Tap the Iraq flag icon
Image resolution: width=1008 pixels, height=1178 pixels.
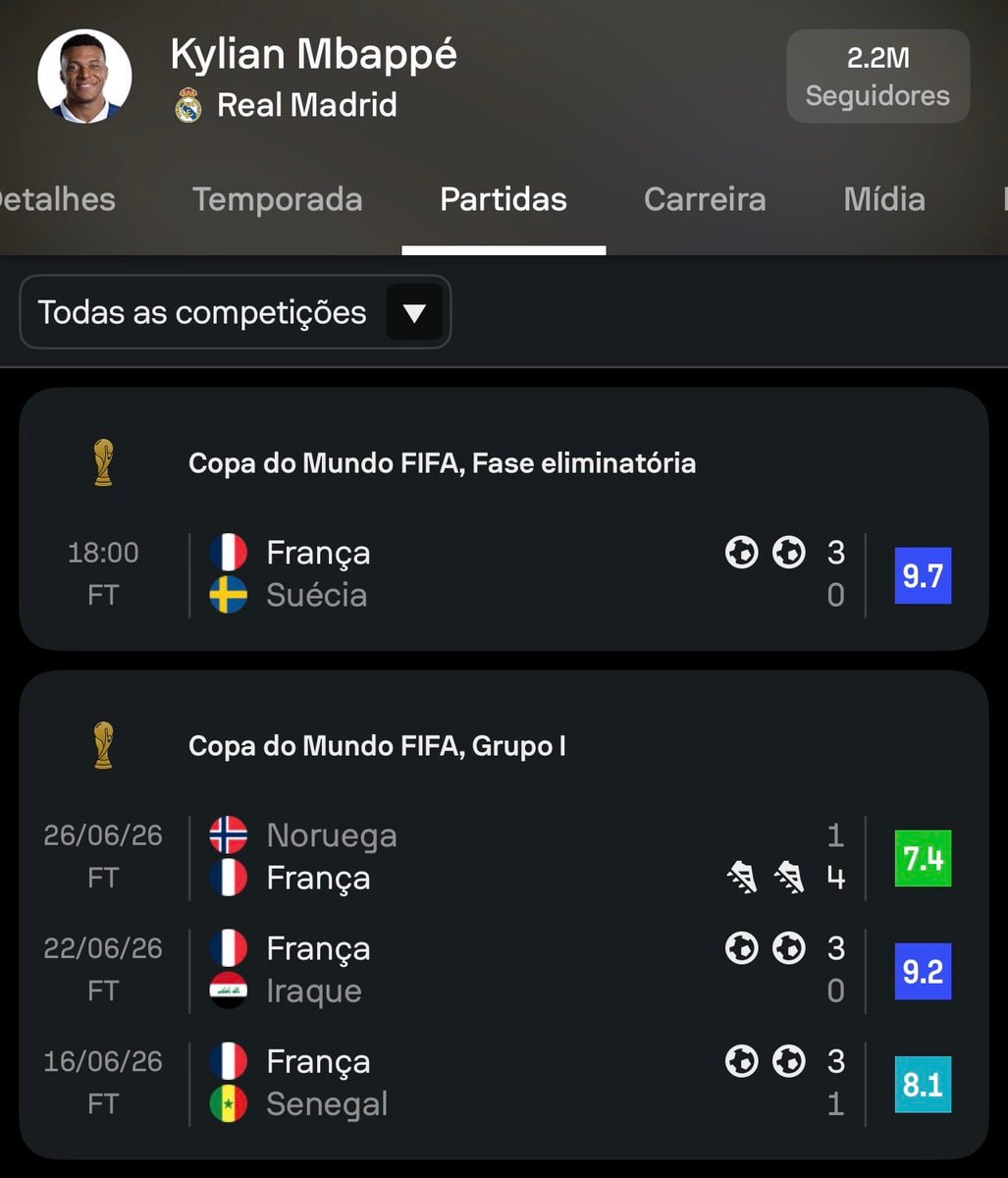pyautogui.click(x=228, y=991)
